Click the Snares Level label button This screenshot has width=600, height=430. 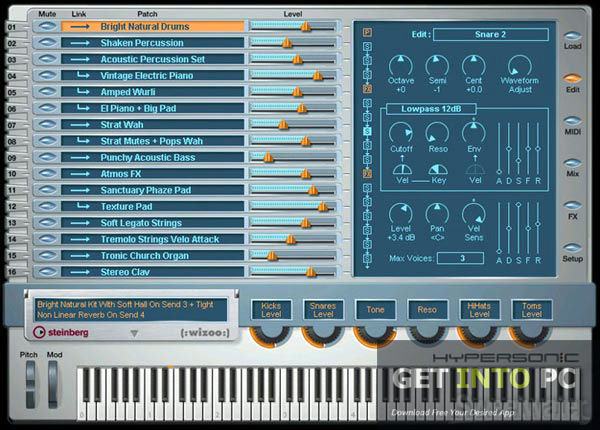pos(323,310)
